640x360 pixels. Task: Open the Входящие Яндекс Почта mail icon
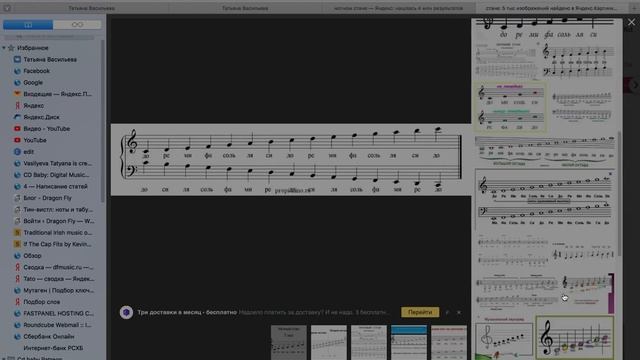tap(17, 94)
